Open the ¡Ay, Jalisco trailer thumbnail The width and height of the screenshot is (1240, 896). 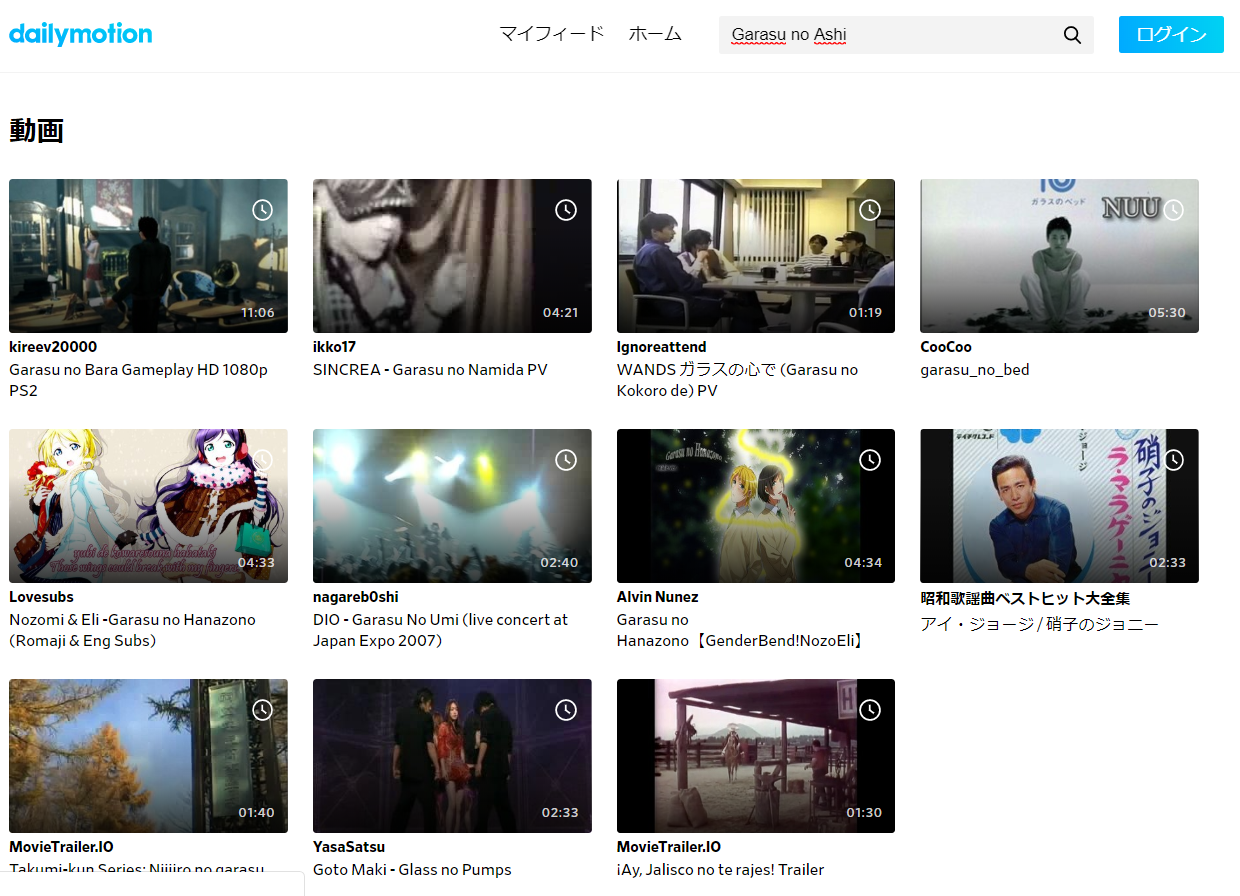coord(756,756)
